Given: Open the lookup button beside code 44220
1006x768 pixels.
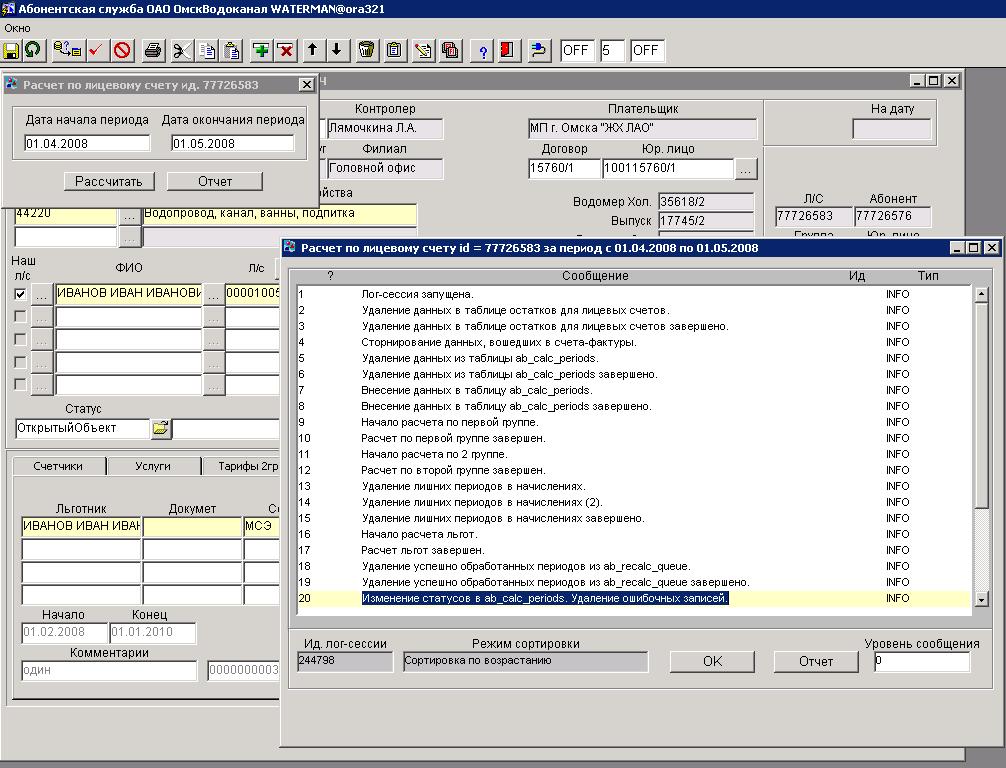Looking at the screenshot, I should tap(129, 214).
